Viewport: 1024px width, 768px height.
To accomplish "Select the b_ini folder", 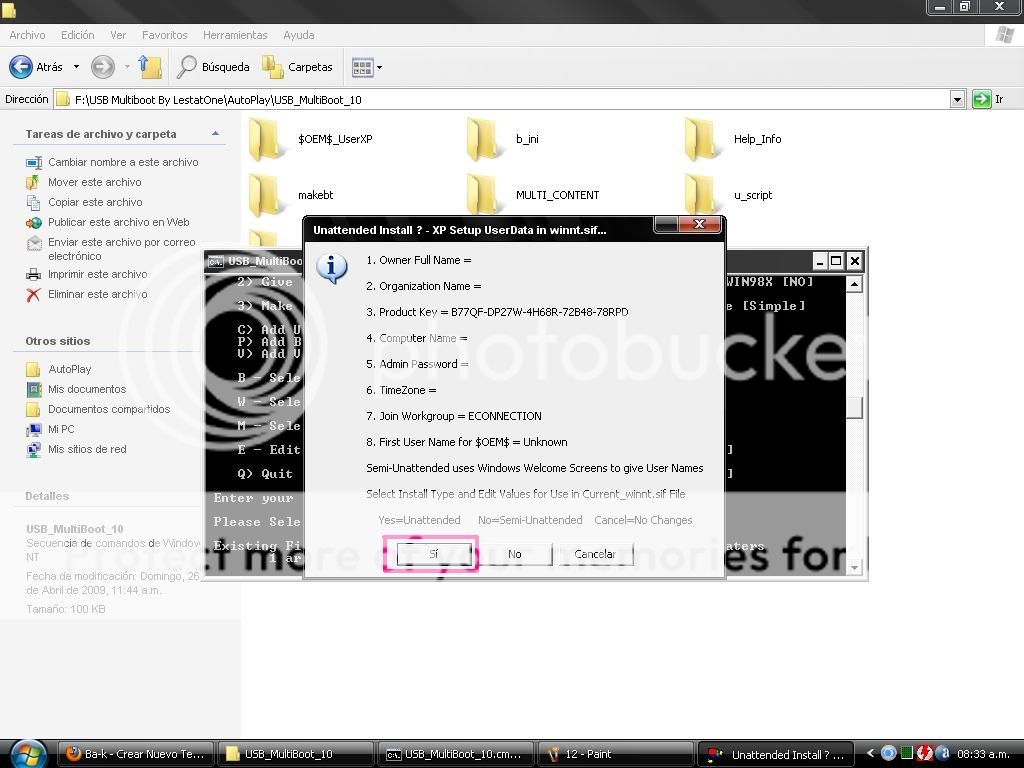I will tap(503, 139).
